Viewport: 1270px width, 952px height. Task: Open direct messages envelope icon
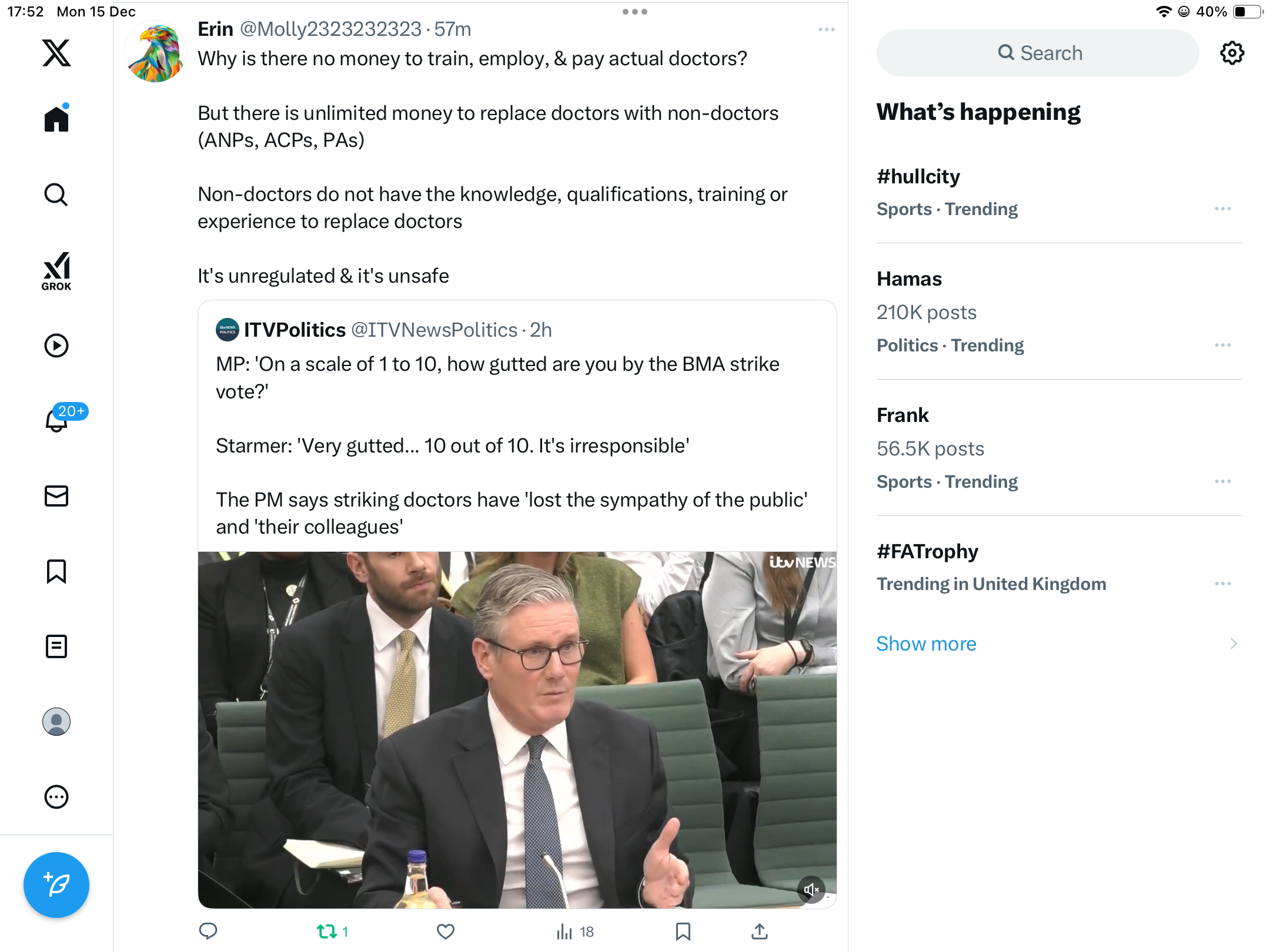coord(56,496)
